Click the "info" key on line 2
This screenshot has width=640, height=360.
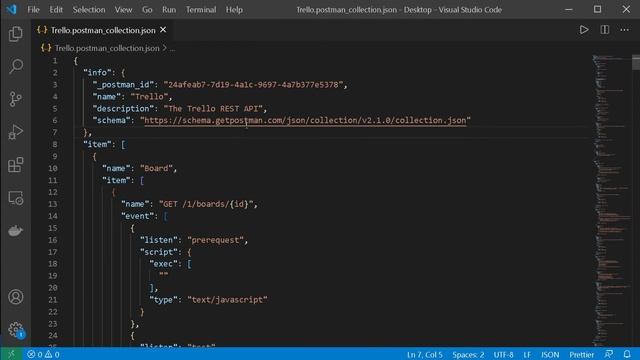(x=97, y=73)
